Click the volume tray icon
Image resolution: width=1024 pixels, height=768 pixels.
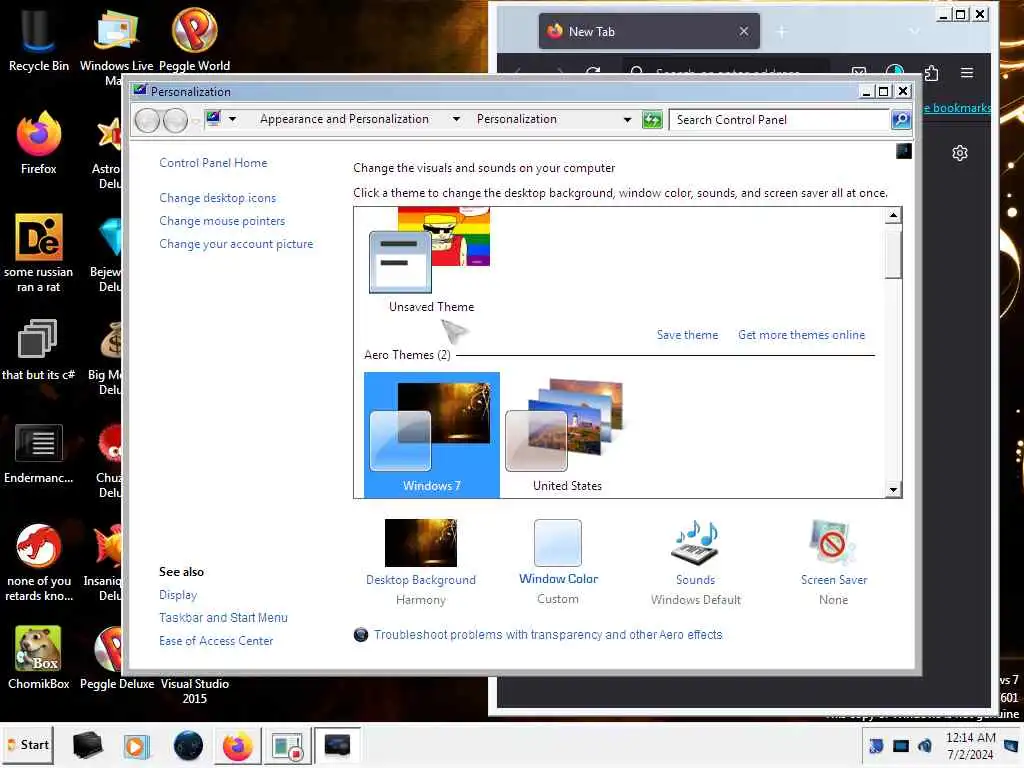pyautogui.click(x=925, y=745)
